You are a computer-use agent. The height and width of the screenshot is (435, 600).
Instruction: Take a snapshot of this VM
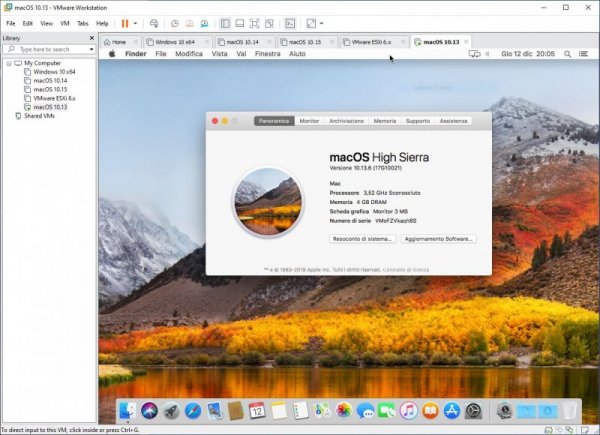(175, 23)
